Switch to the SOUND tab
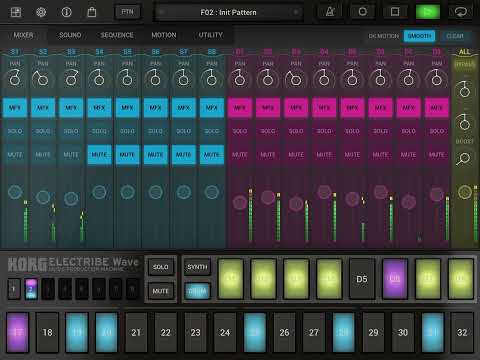The height and width of the screenshot is (360, 480). point(70,35)
